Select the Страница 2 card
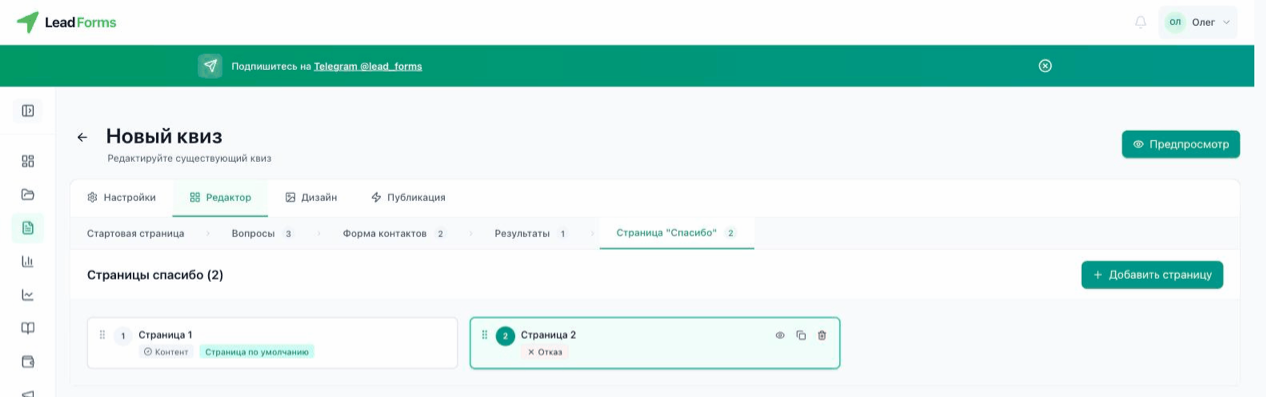 click(655, 343)
